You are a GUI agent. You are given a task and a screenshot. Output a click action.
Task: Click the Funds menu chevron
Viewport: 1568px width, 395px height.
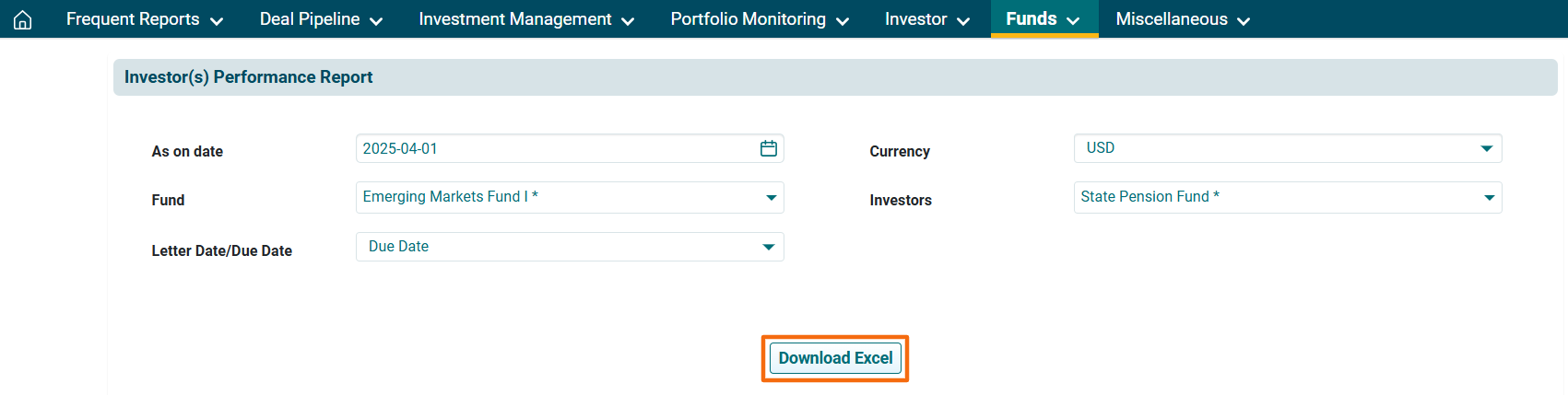[x=1073, y=20]
